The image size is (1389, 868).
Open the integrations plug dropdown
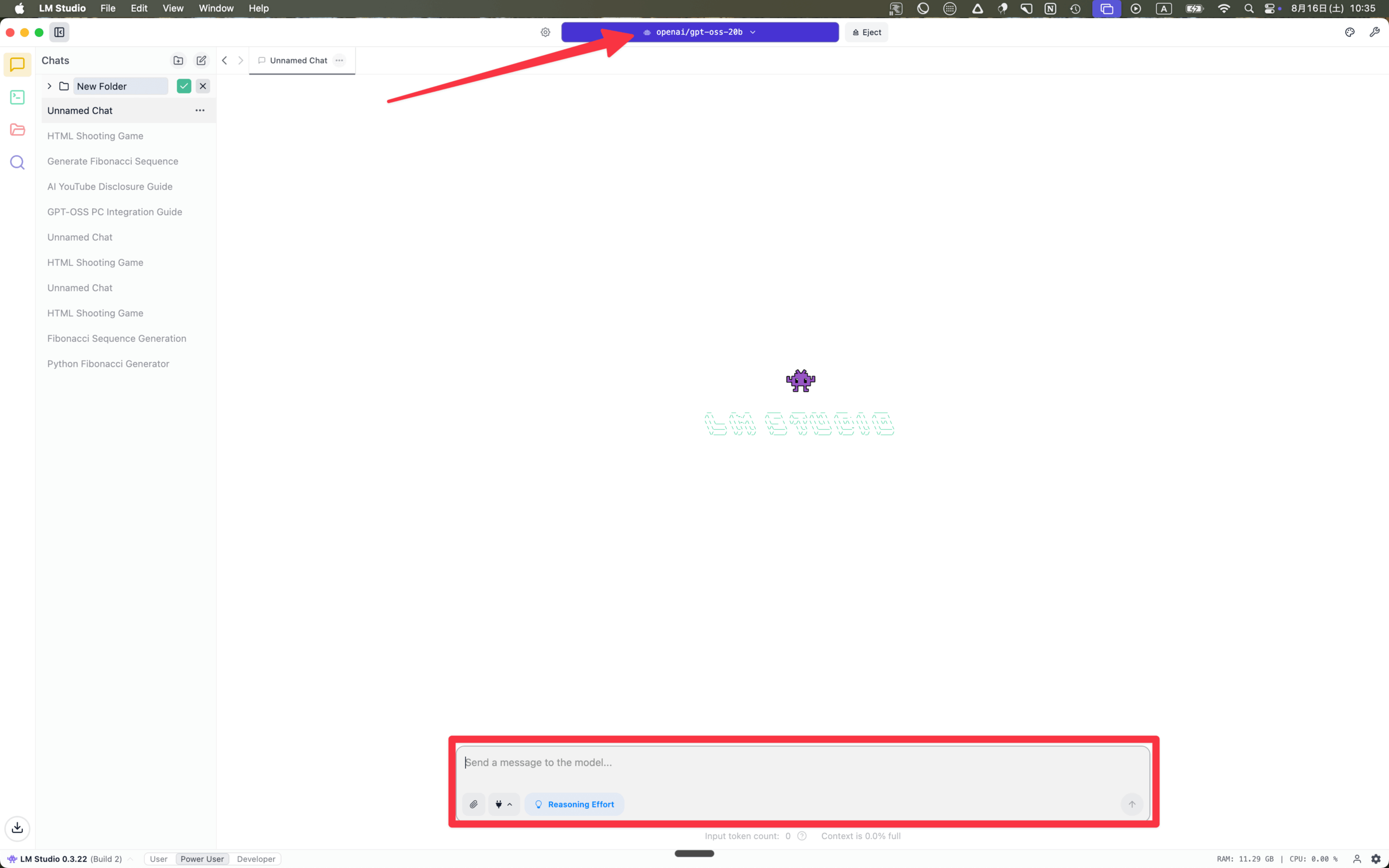[504, 805]
